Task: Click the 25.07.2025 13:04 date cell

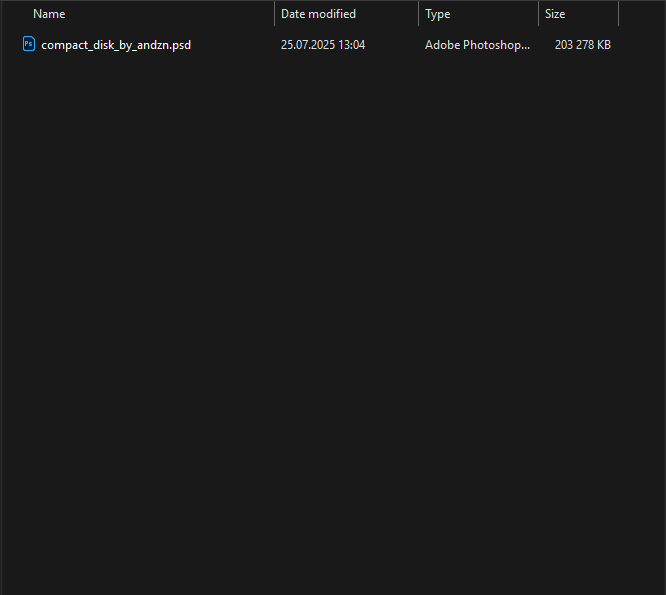Action: point(323,45)
